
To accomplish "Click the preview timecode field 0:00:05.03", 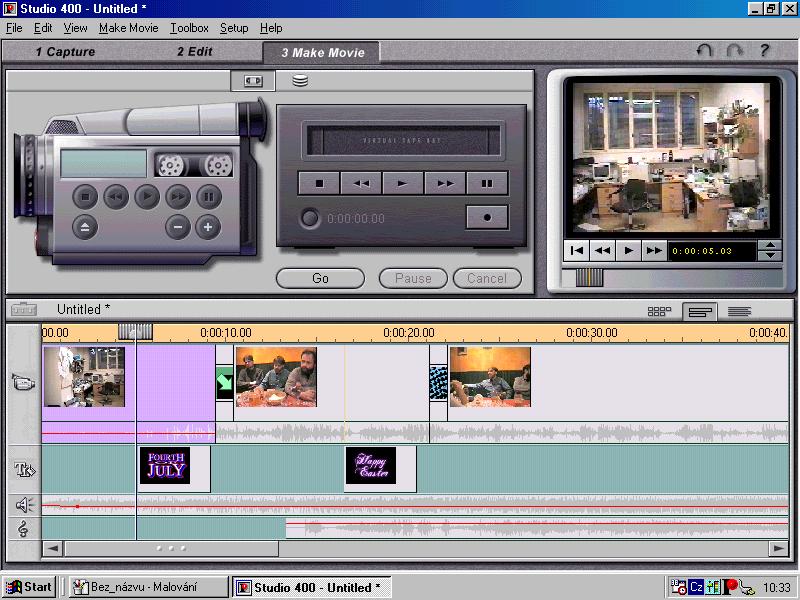I will tap(712, 251).
